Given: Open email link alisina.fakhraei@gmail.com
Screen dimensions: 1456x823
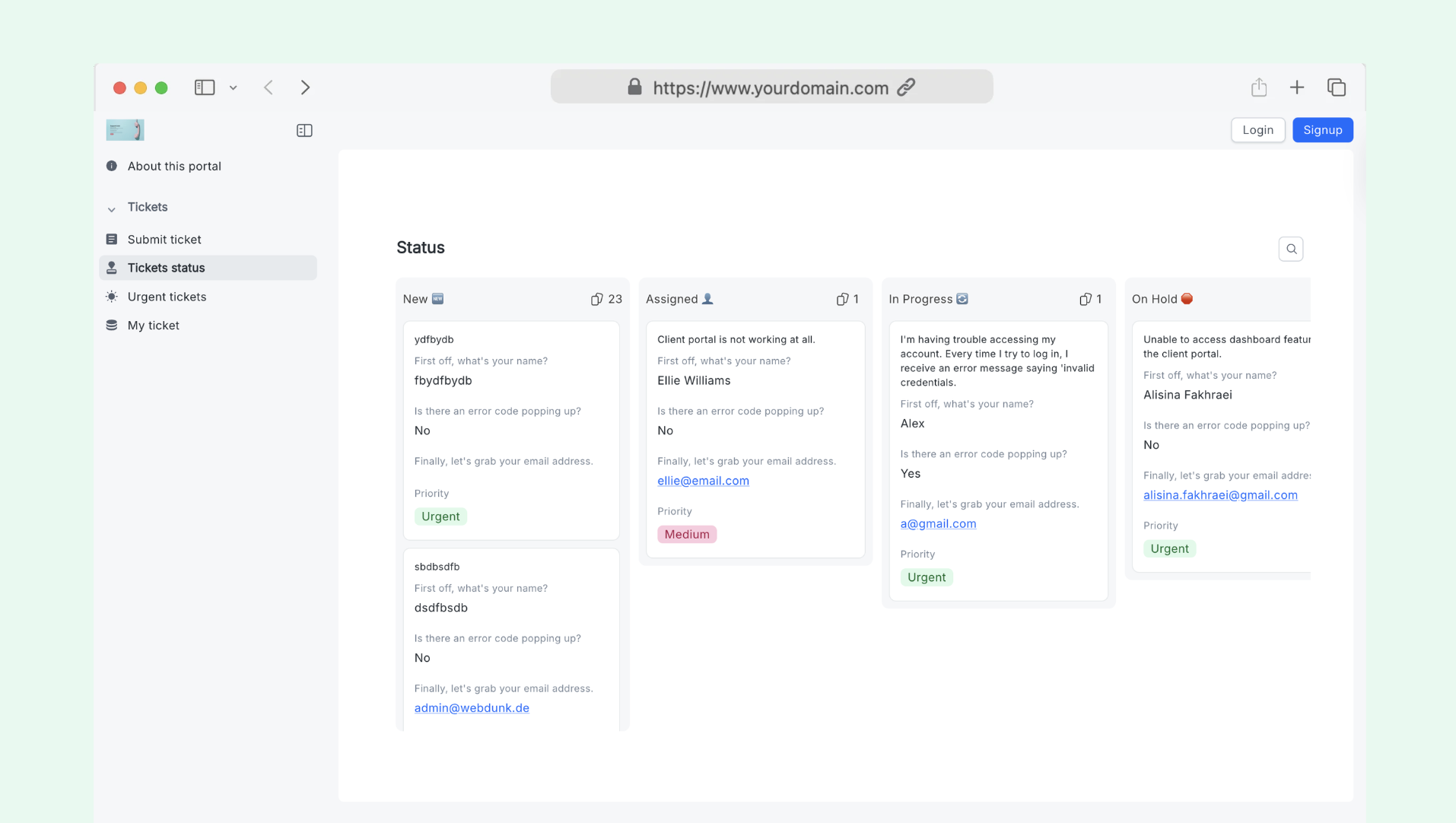Looking at the screenshot, I should (1220, 495).
